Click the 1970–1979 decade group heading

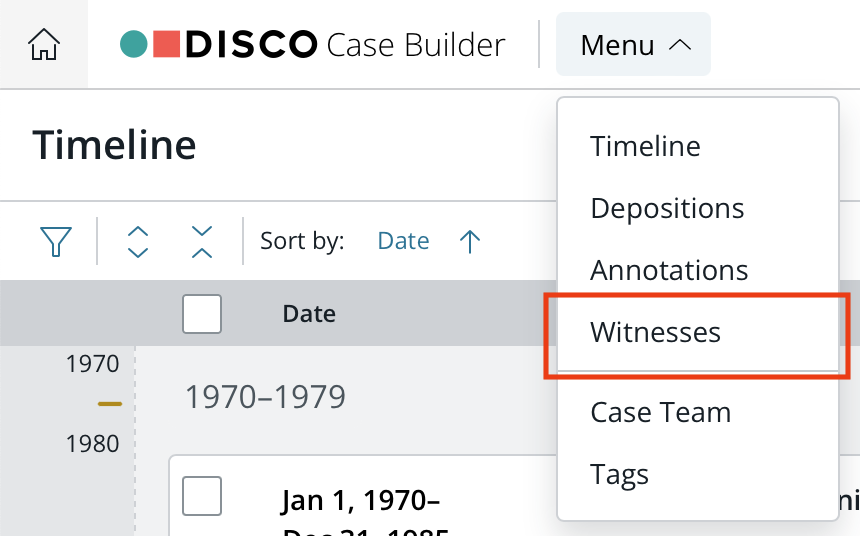pos(265,397)
